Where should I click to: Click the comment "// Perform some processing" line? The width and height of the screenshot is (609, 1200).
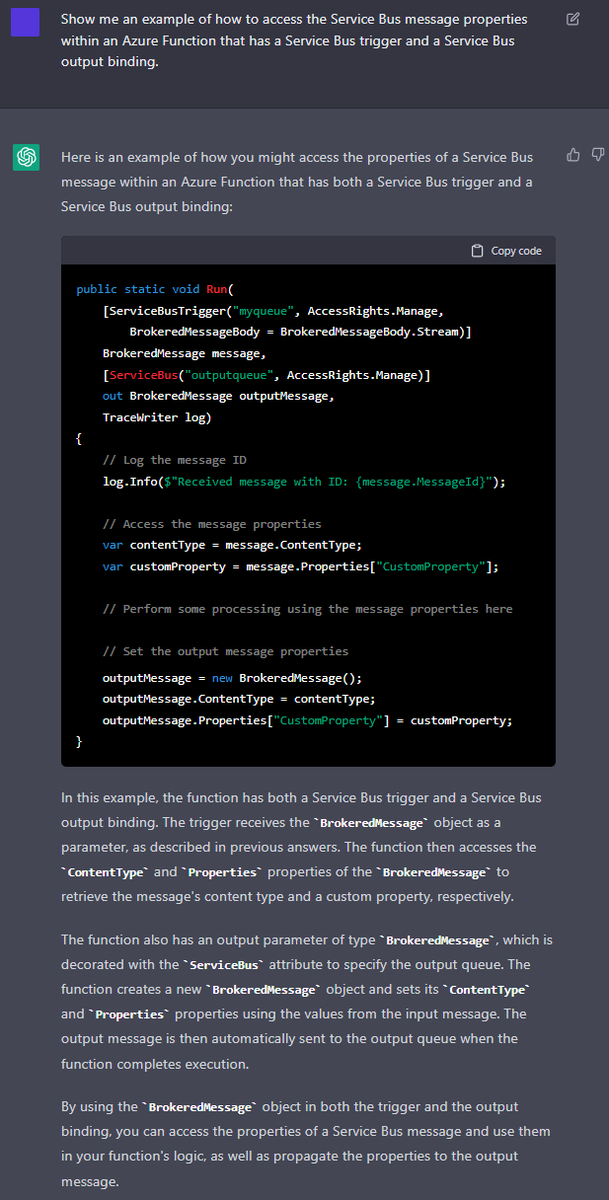click(x=307, y=609)
